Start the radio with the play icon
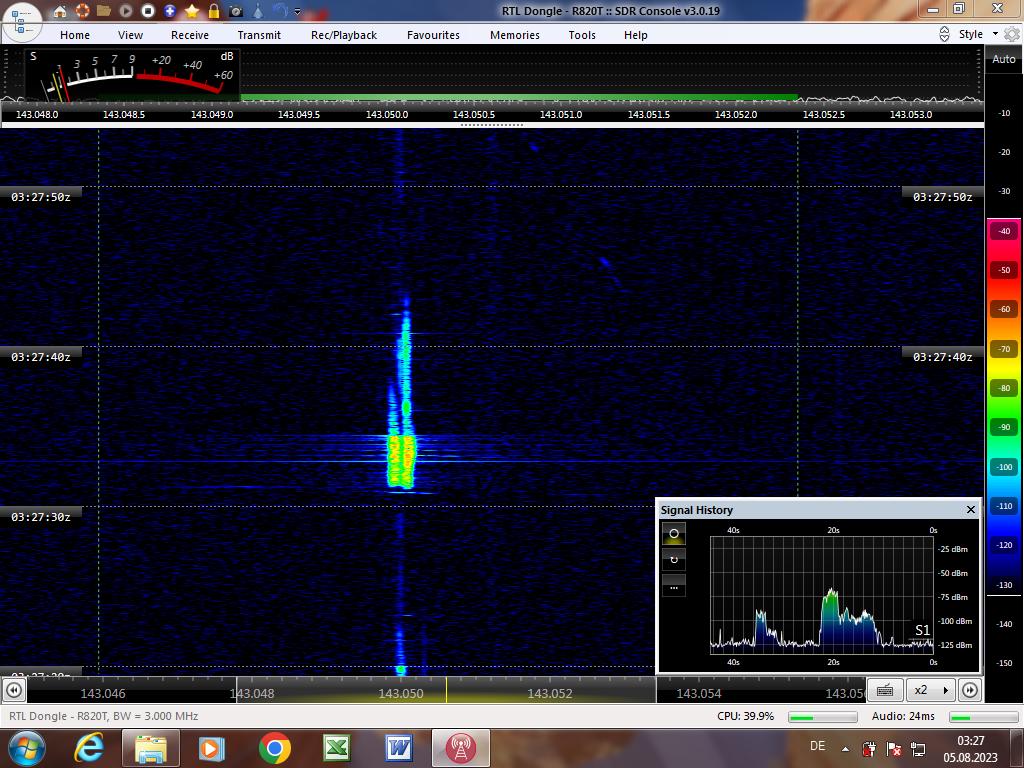Image resolution: width=1024 pixels, height=768 pixels. click(126, 11)
